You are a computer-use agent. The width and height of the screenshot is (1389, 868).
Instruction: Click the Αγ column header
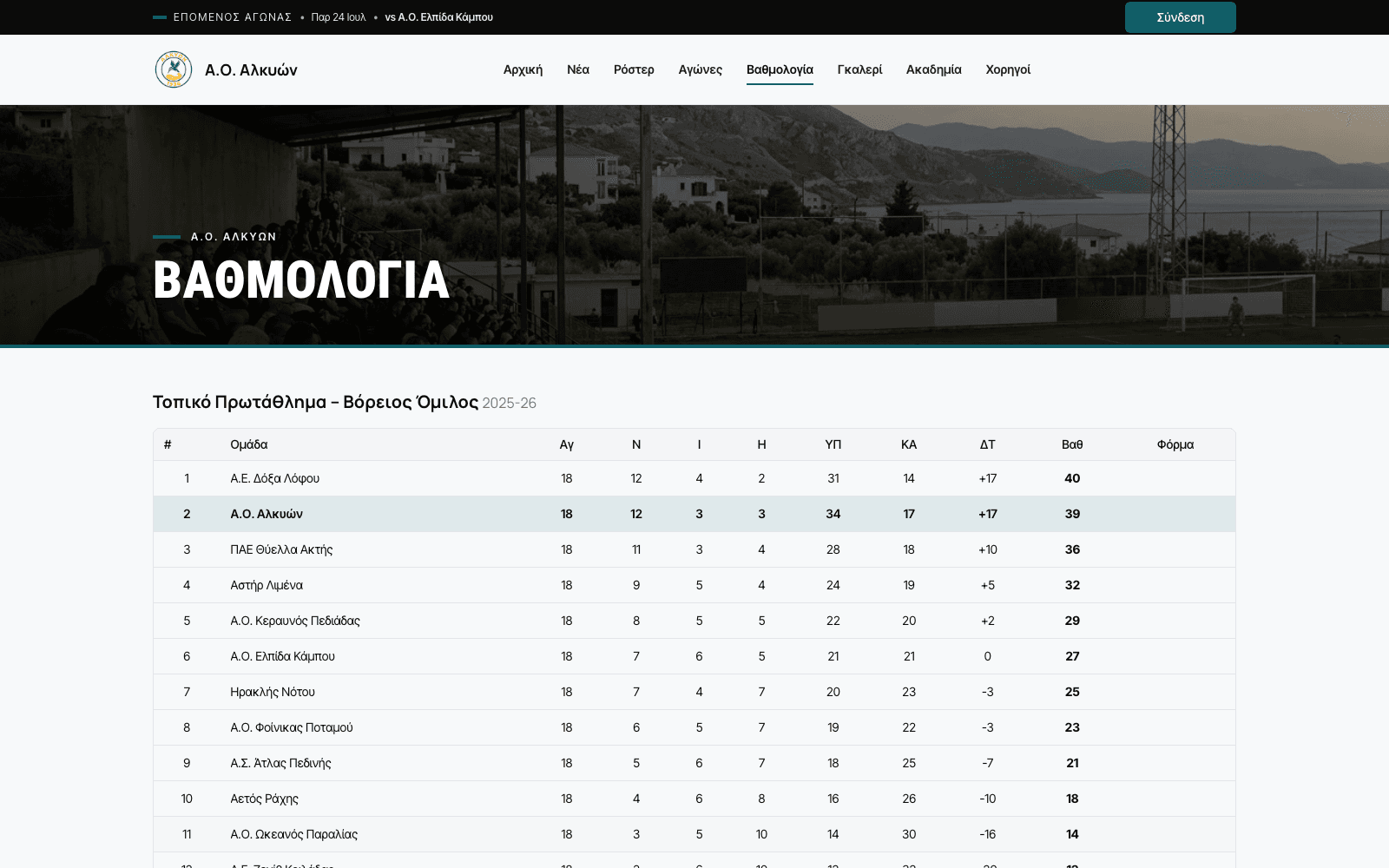pos(567,444)
